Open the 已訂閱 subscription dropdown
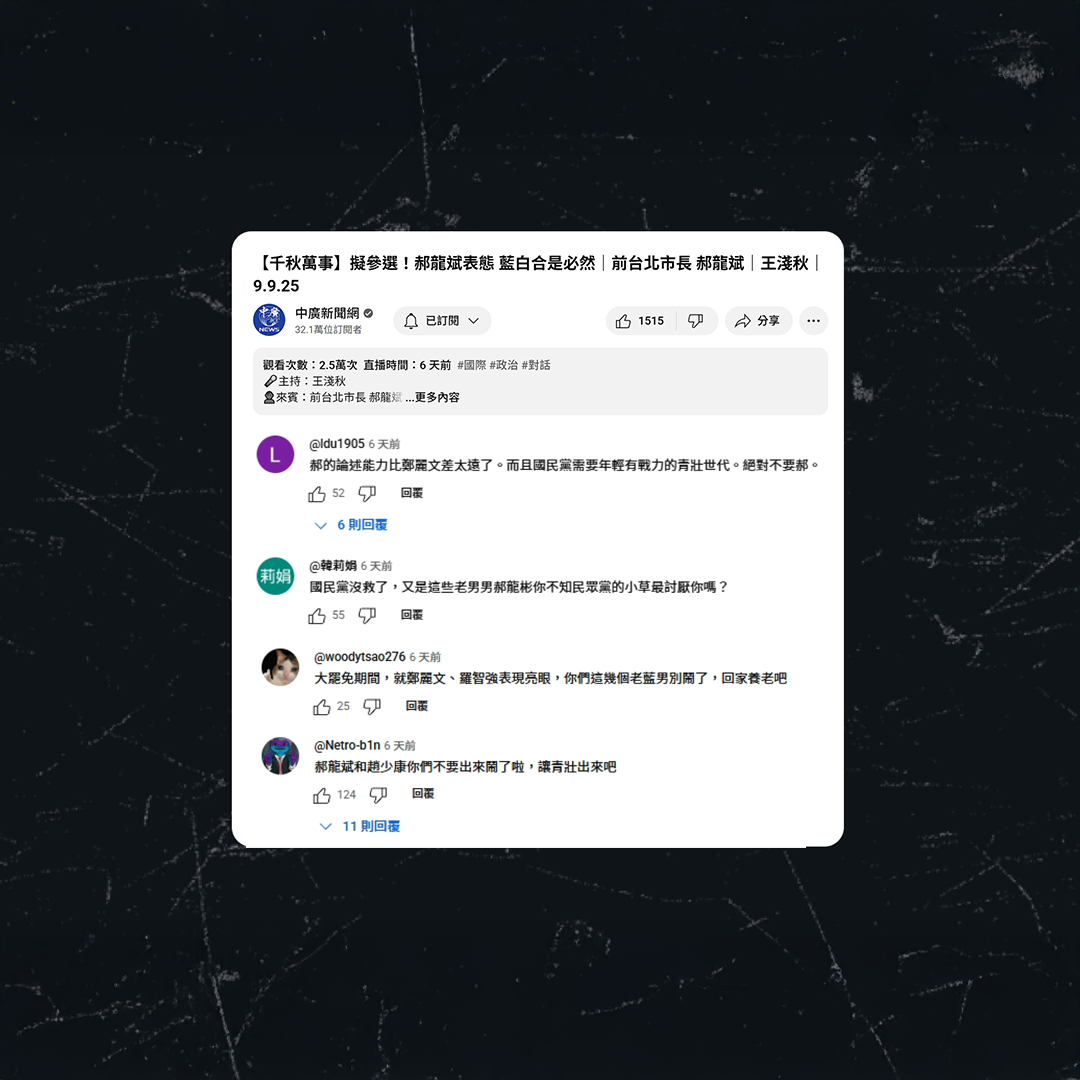Viewport: 1080px width, 1080px height. point(442,321)
